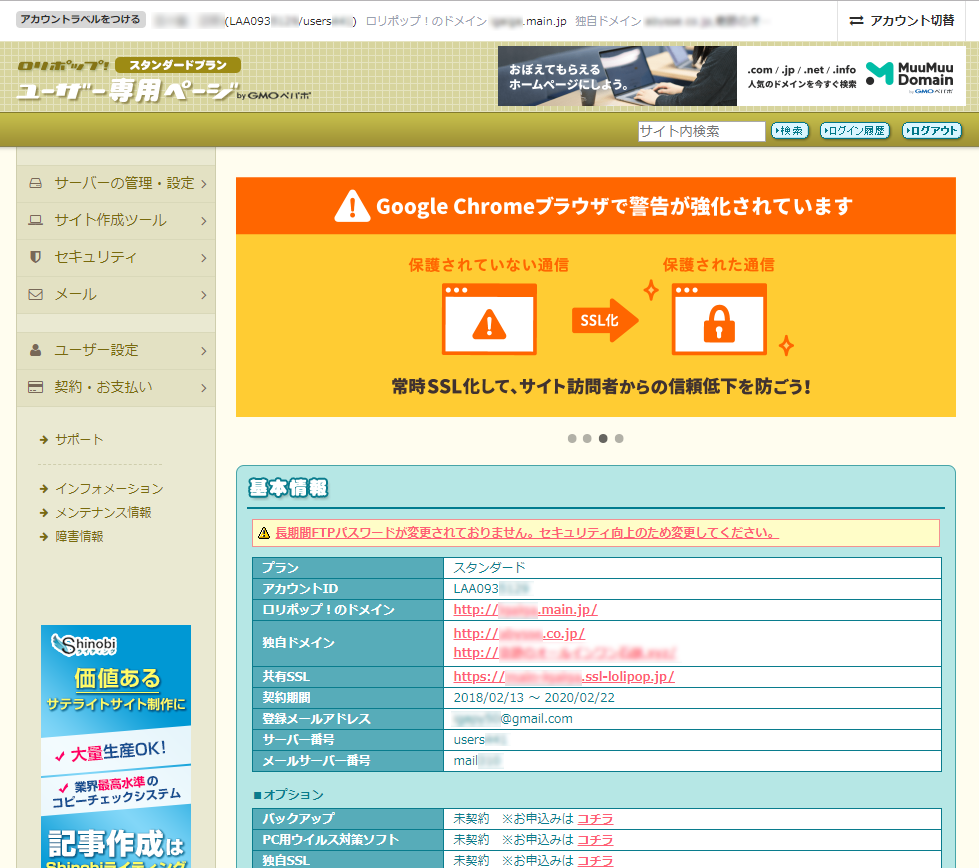The height and width of the screenshot is (868, 979).
Task: Click the warning triangle in FTP password notice
Action: [264, 533]
